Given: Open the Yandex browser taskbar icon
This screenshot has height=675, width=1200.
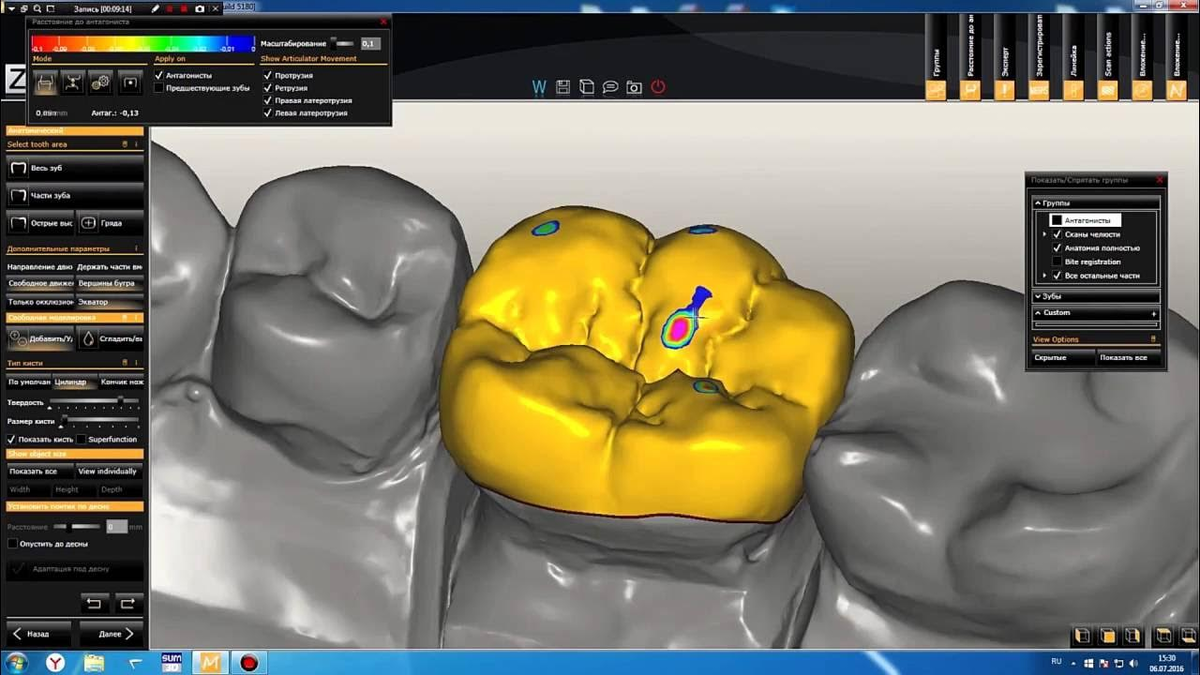Looking at the screenshot, I should point(55,662).
